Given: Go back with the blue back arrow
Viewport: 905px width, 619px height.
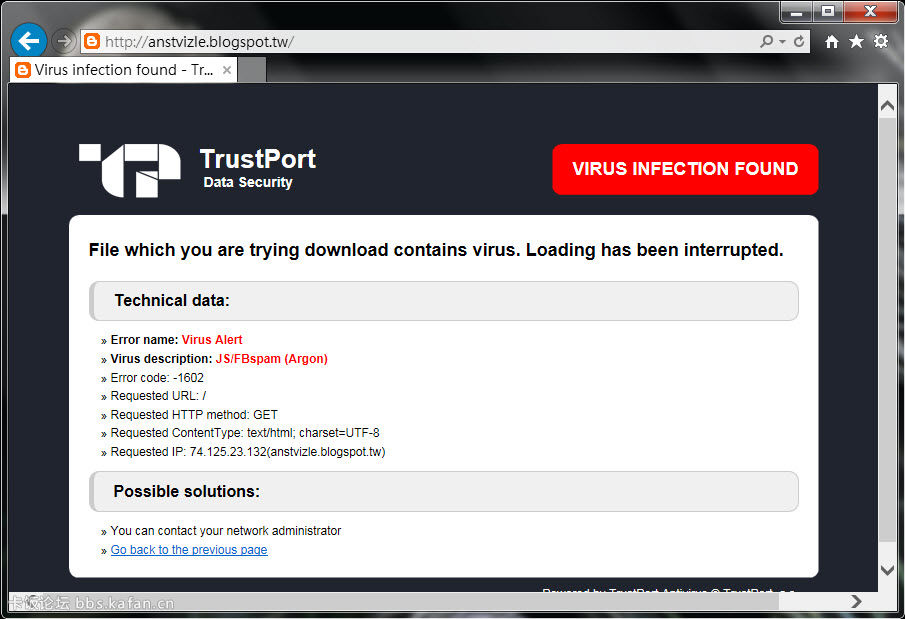Looking at the screenshot, I should pyautogui.click(x=28, y=40).
